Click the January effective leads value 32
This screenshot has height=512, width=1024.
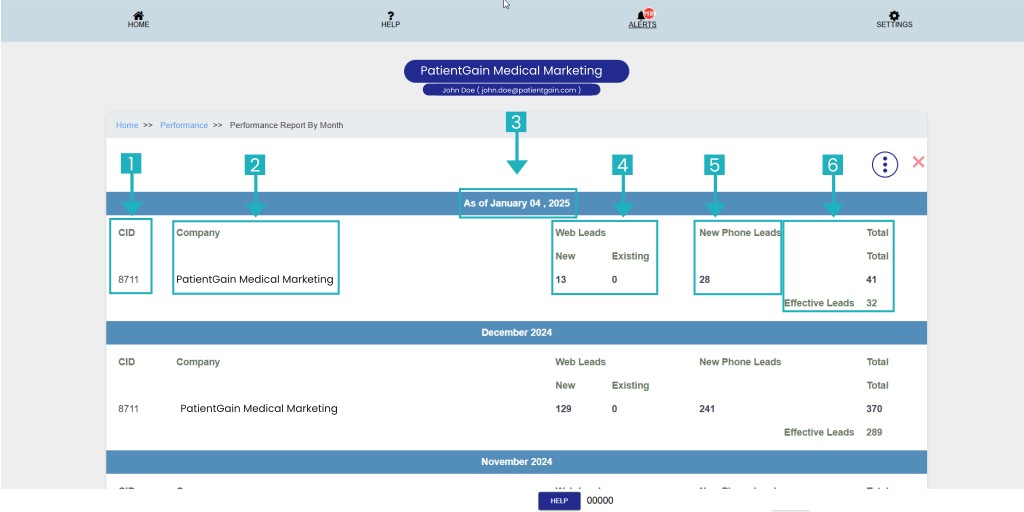(871, 304)
